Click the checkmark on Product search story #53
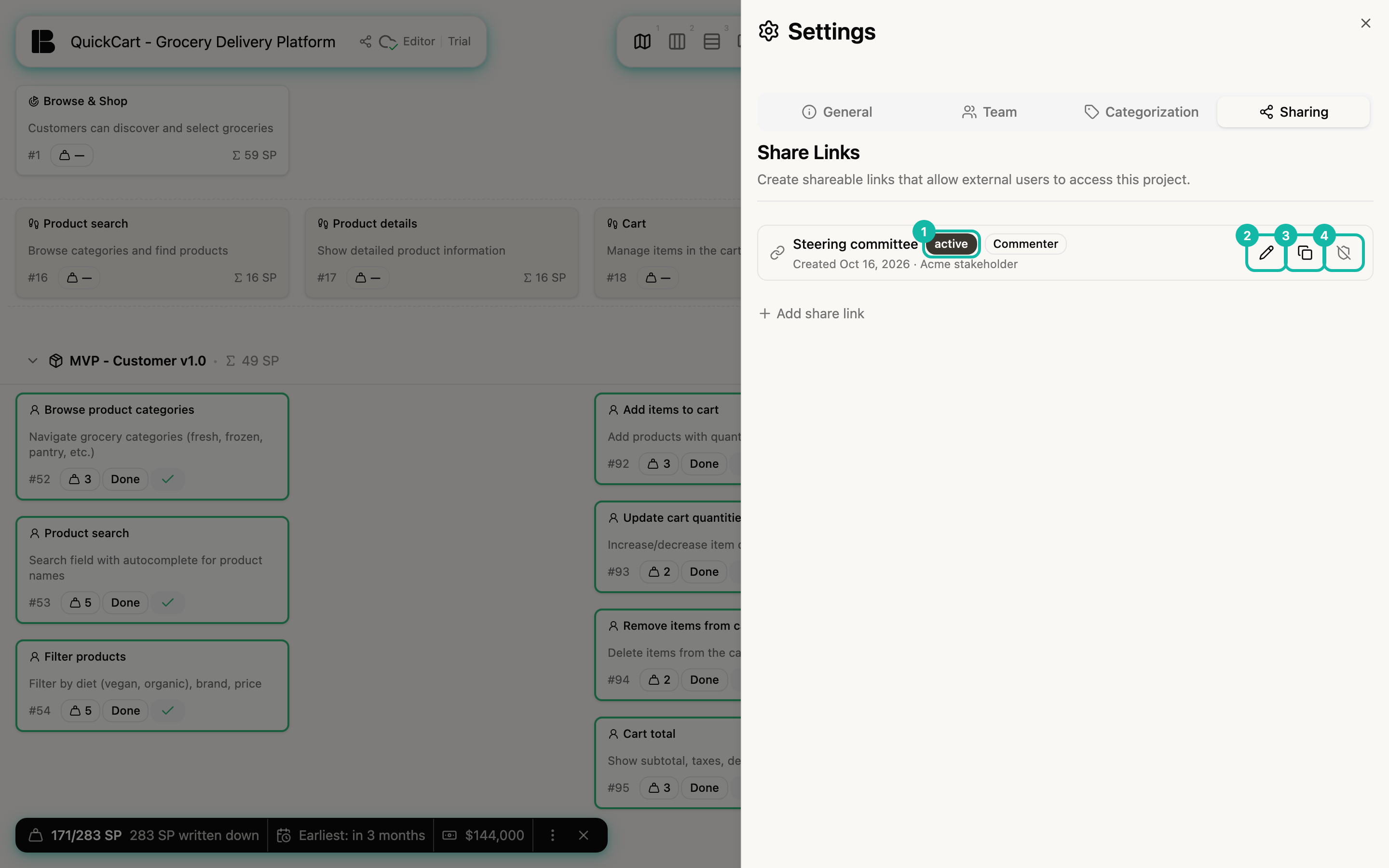This screenshot has height=868, width=1389. click(168, 602)
